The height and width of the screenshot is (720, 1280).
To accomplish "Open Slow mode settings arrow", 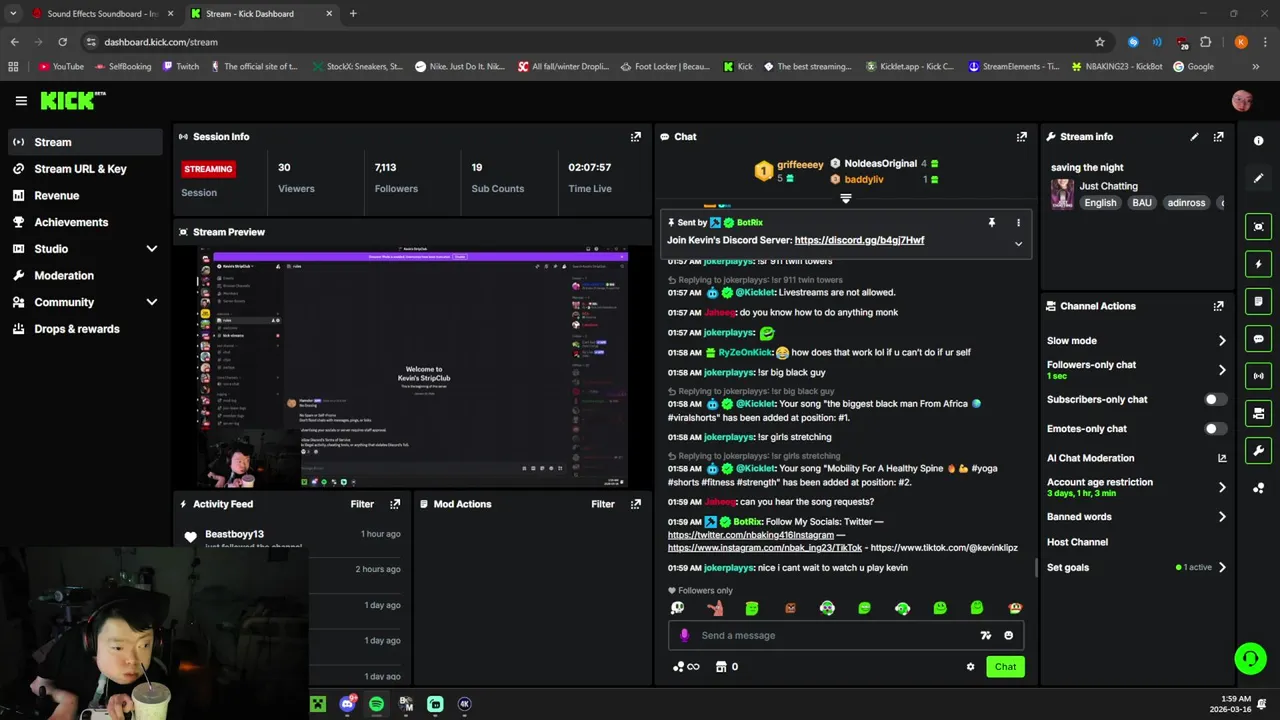I will [x=1222, y=341].
